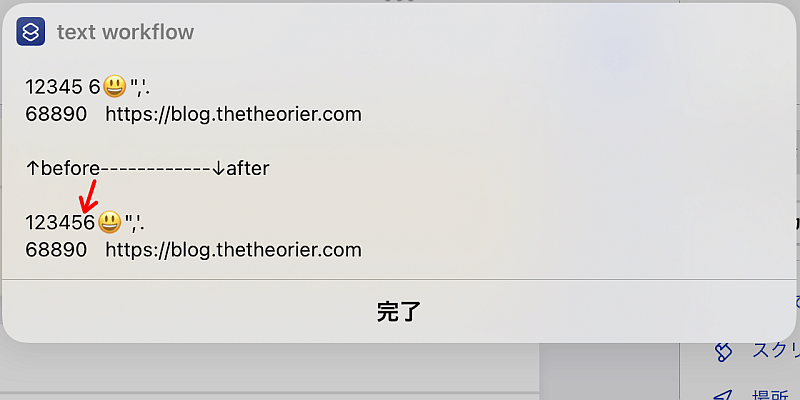800x400 pixels.
Task: Click 完了 to dismiss the dialog
Action: [x=398, y=311]
